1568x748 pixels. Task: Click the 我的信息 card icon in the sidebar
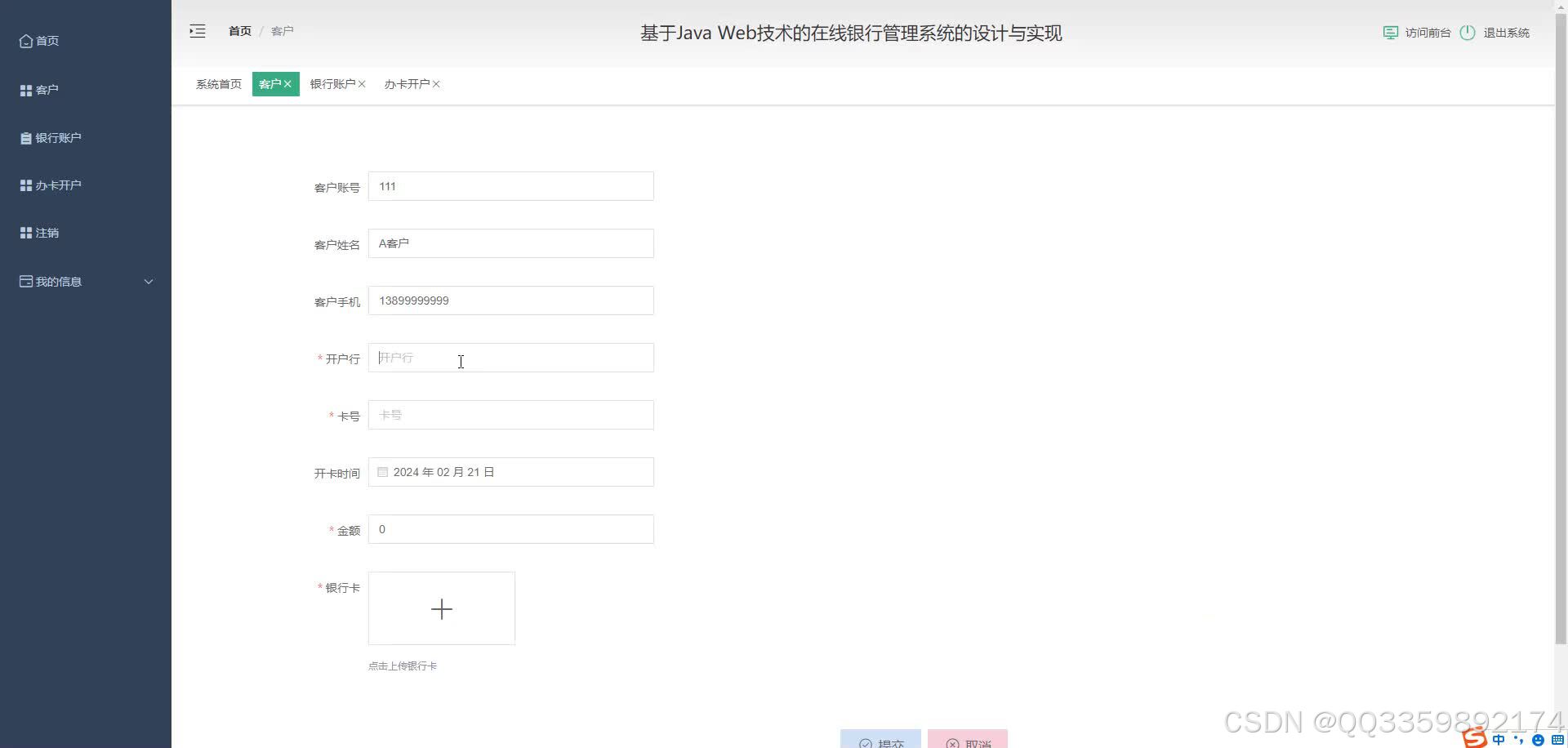[x=26, y=282]
